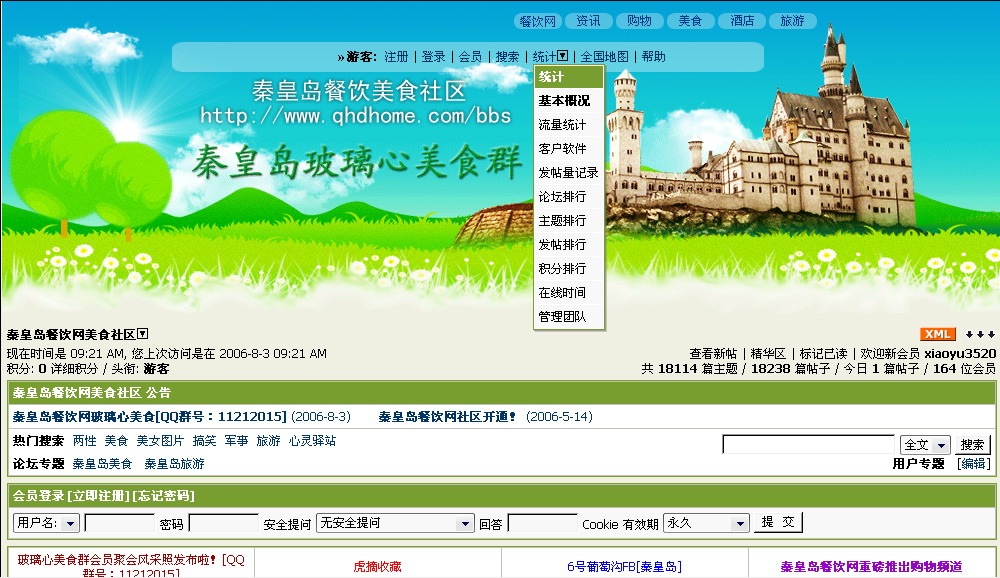Open the 6号葡萄沟FB[秦皇岛] link
This screenshot has width=1000, height=578.
coord(624,567)
